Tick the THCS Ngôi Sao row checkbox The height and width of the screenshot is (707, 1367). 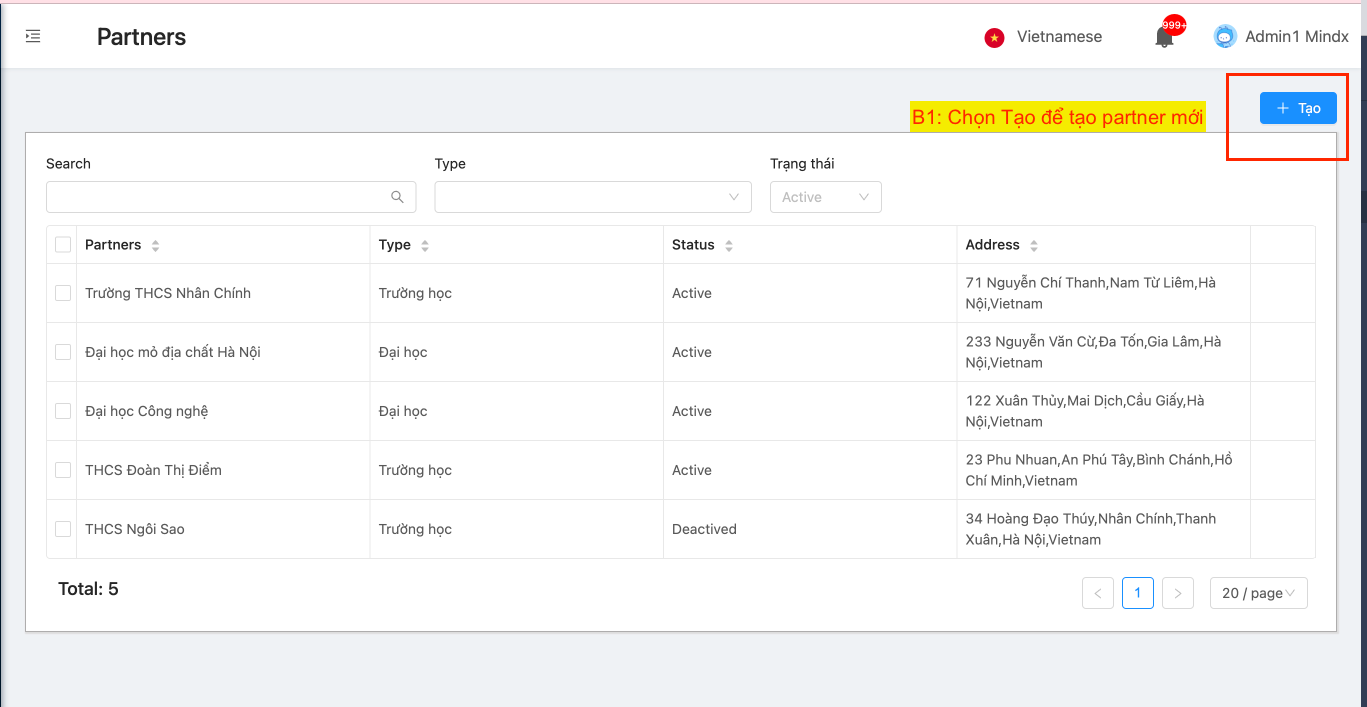pyautogui.click(x=63, y=529)
